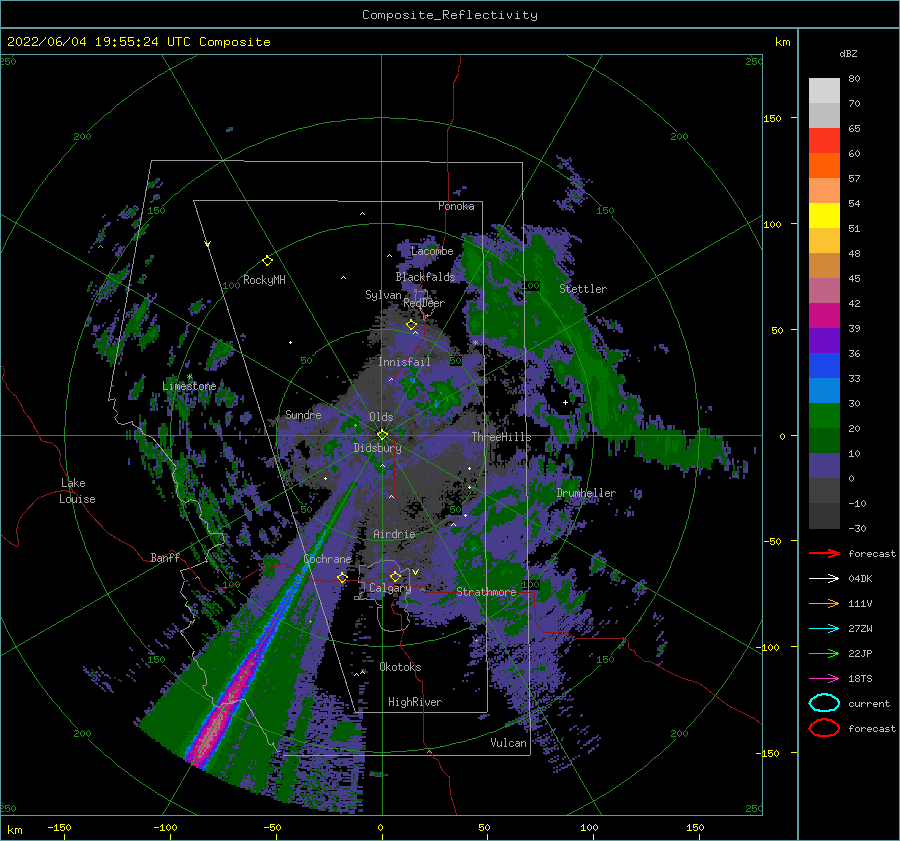The image size is (900, 841).
Task: Click the Airdrie label
Action: [394, 534]
